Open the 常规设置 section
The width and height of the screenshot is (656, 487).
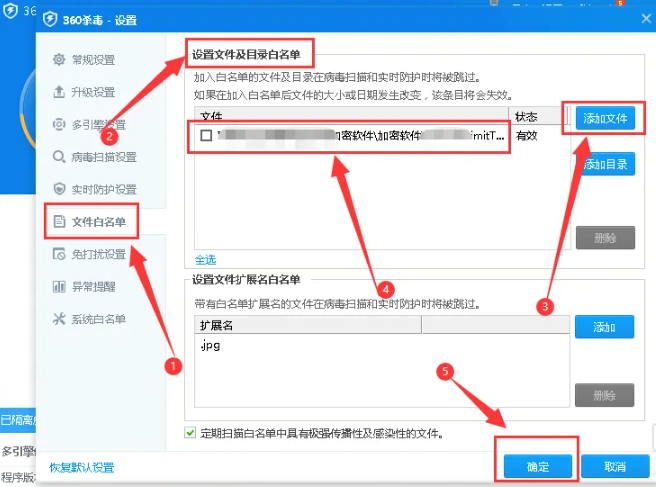click(x=93, y=60)
